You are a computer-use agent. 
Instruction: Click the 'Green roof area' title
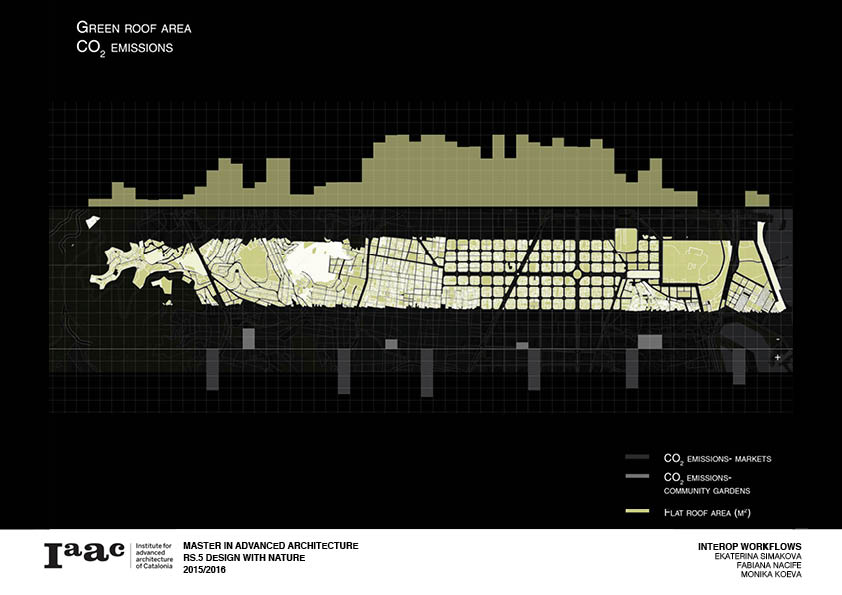[133, 29]
